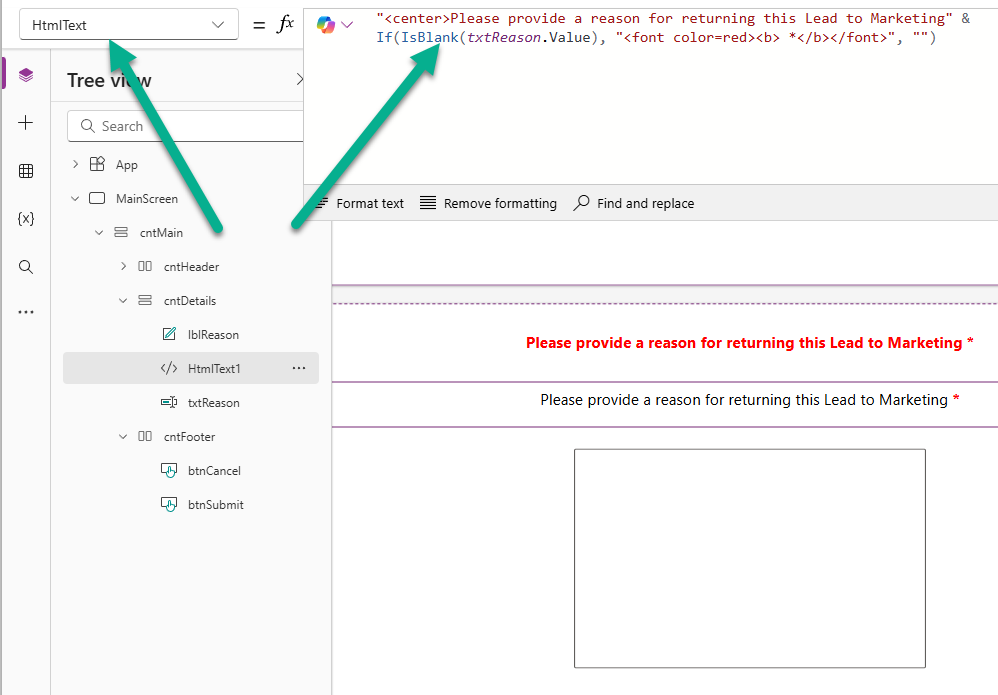This screenshot has height=695, width=998.
Task: Click the Insert plus icon in sidebar
Action: point(26,123)
